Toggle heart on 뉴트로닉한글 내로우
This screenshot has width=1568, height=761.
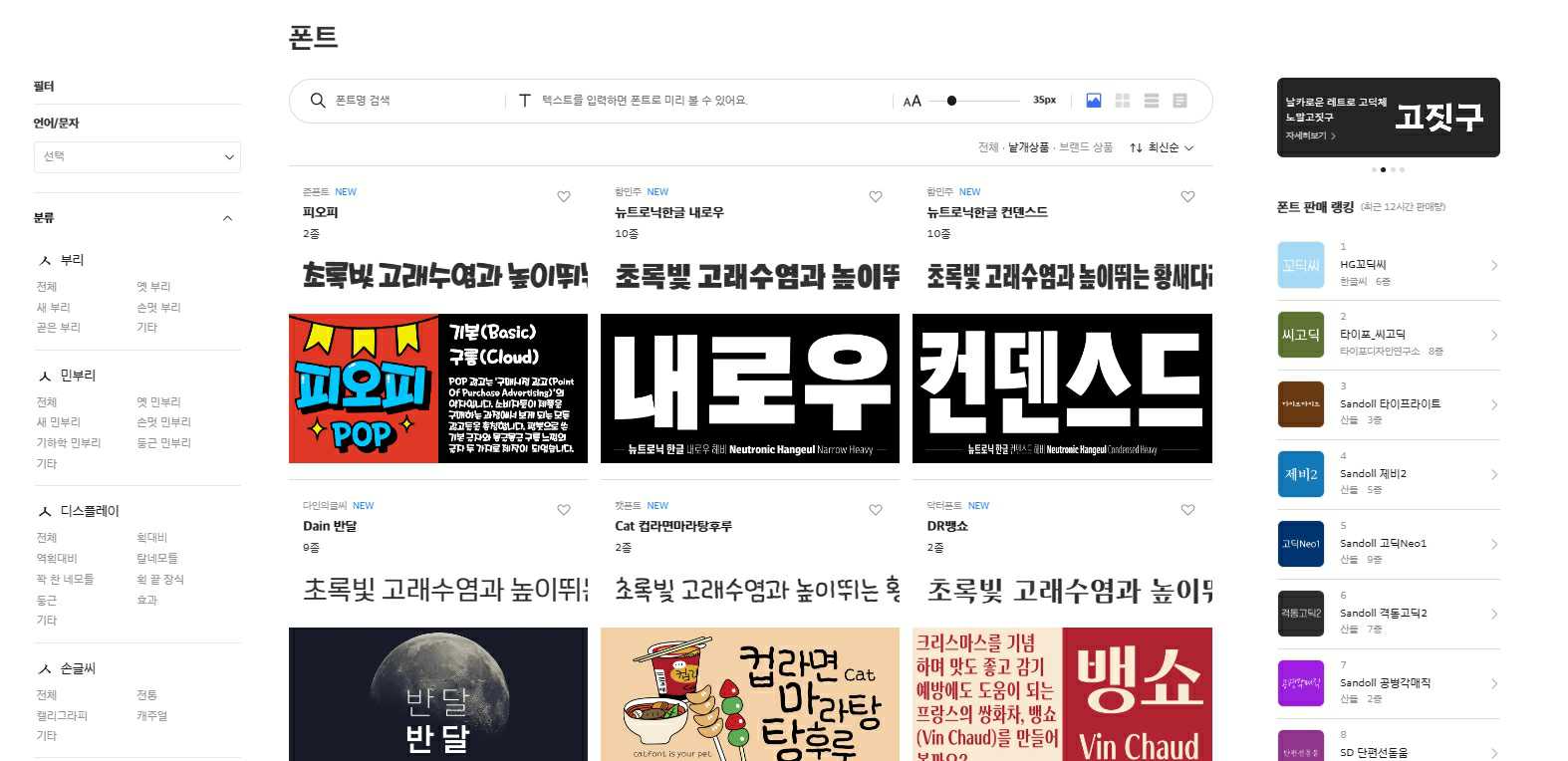876,197
